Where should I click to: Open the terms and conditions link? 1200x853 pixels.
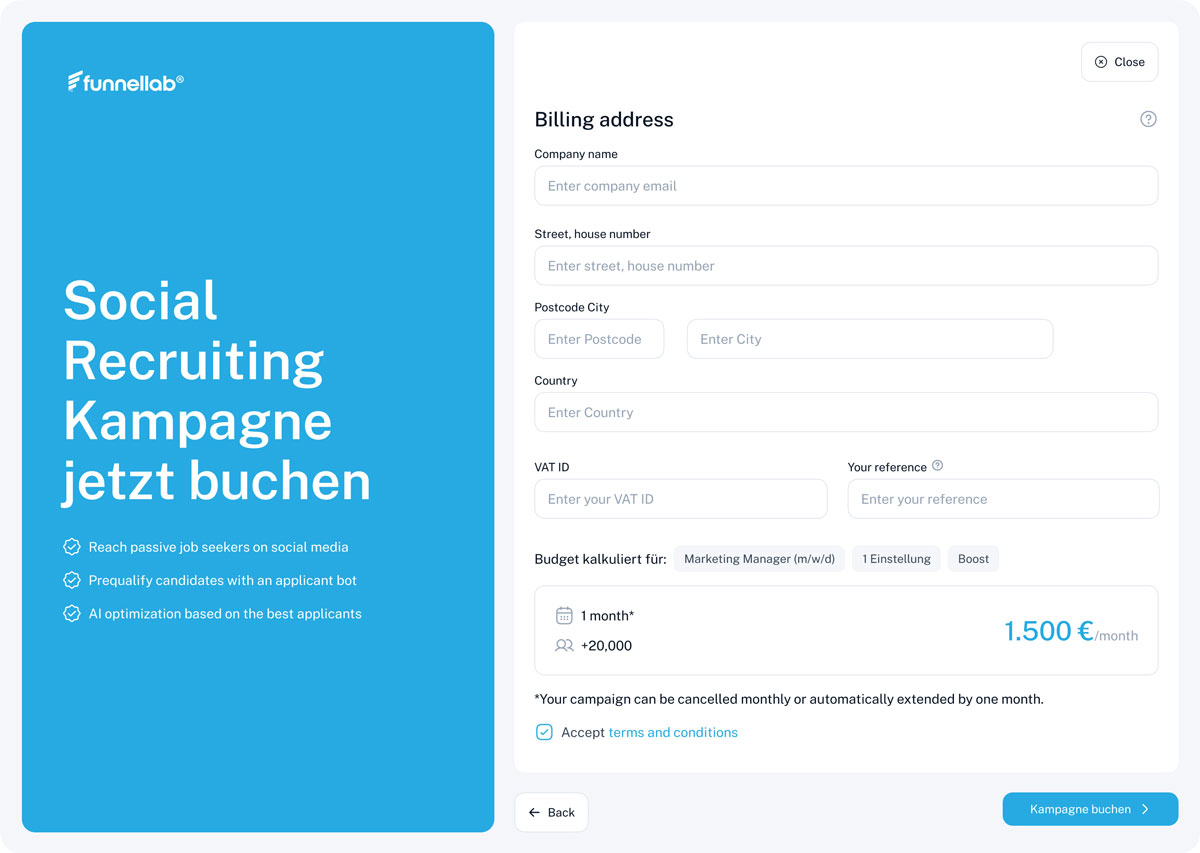coord(673,733)
